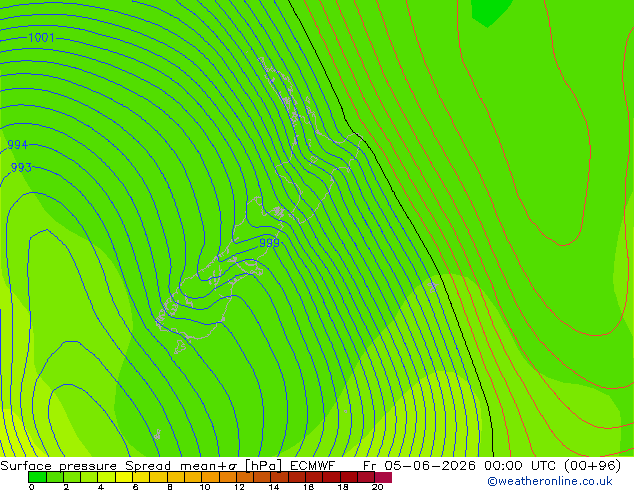
Task: Pick the lime 4–5 legend swatch
Action: pos(106,477)
